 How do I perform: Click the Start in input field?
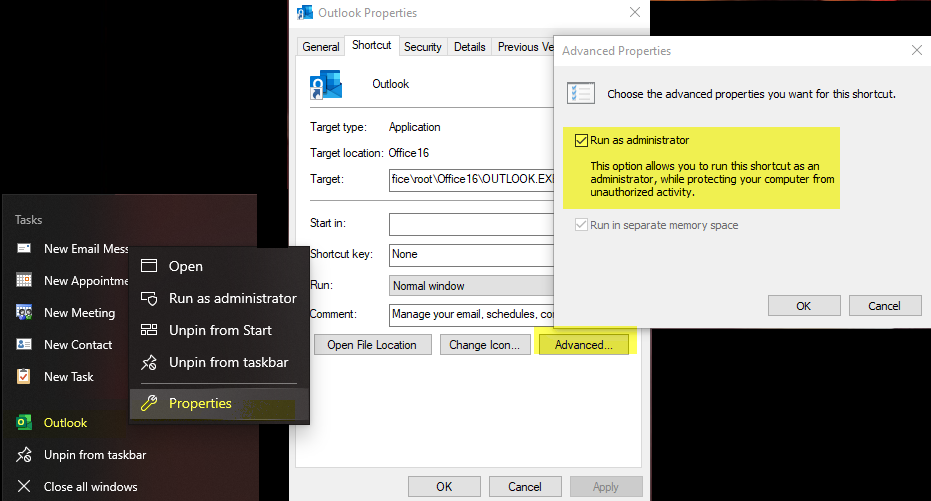tap(471, 224)
